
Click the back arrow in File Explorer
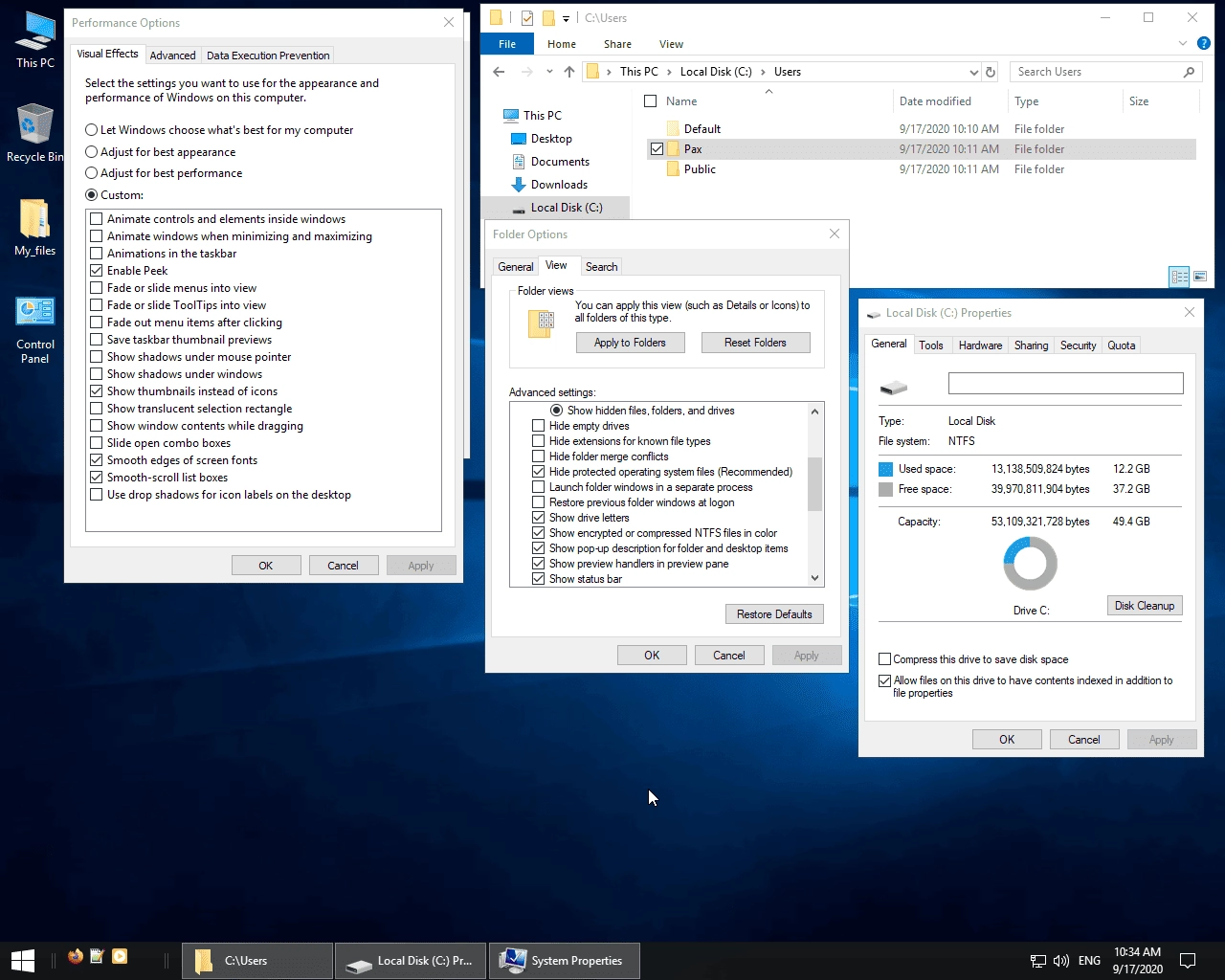[x=499, y=72]
